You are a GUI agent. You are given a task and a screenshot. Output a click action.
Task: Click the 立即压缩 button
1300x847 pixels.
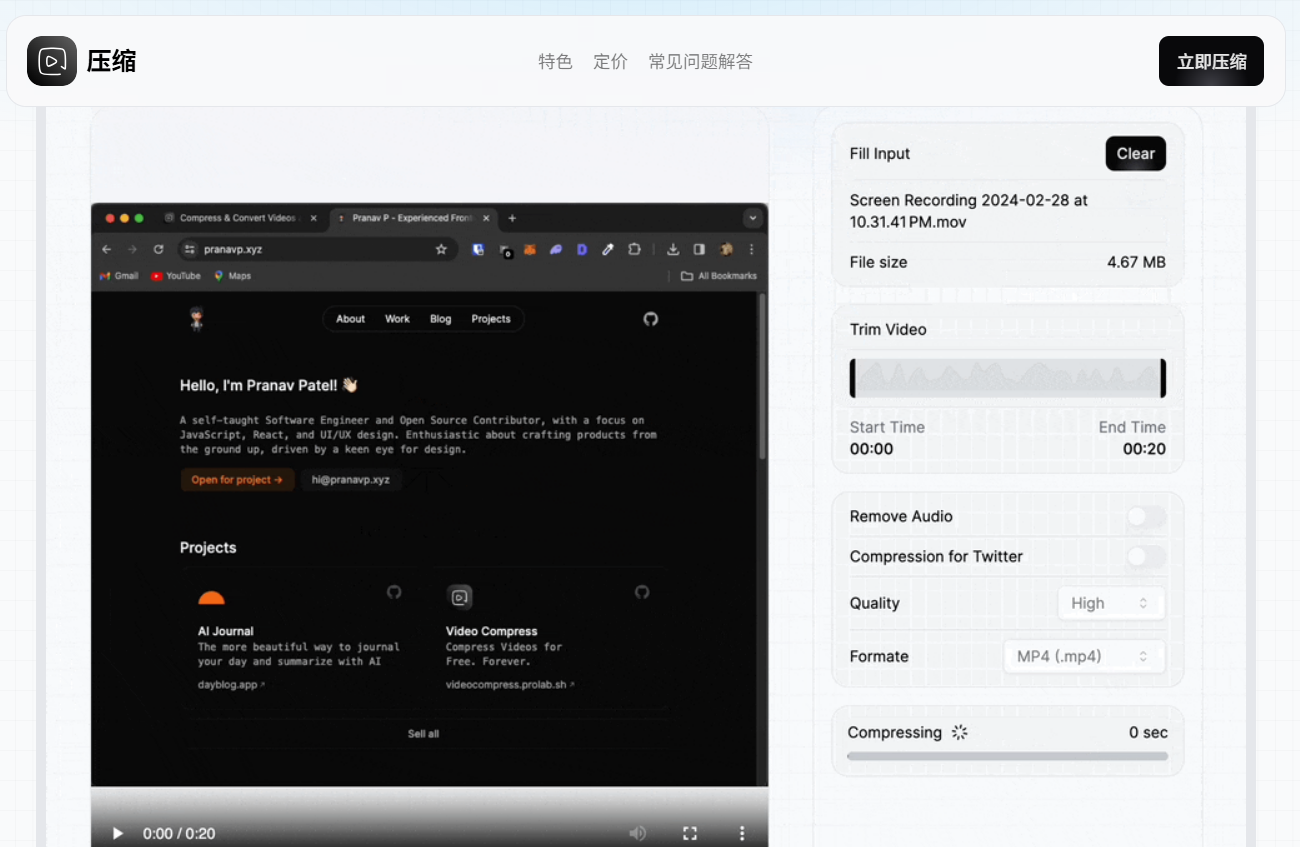coord(1211,61)
